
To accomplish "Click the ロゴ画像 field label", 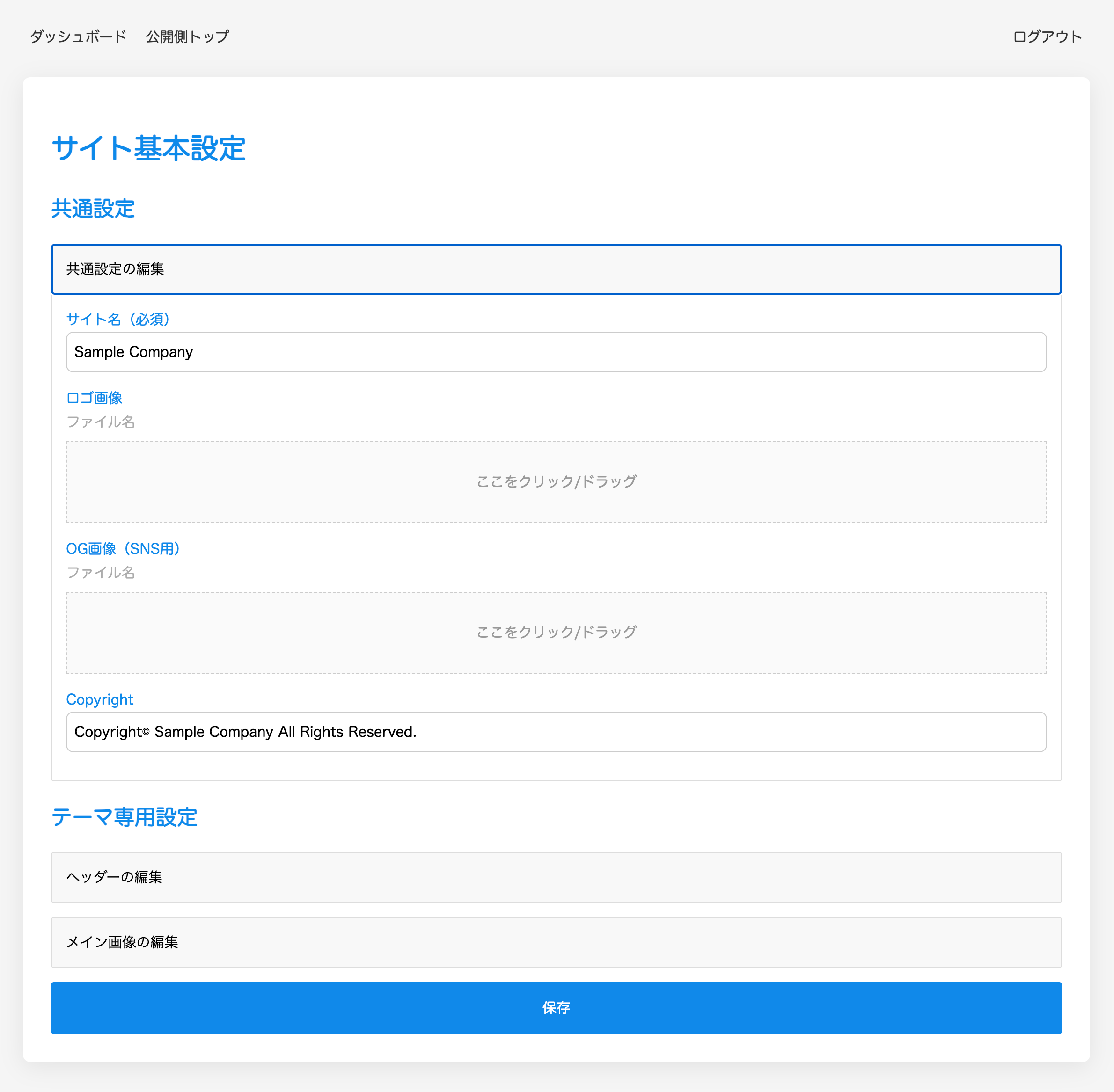I will pyautogui.click(x=94, y=398).
